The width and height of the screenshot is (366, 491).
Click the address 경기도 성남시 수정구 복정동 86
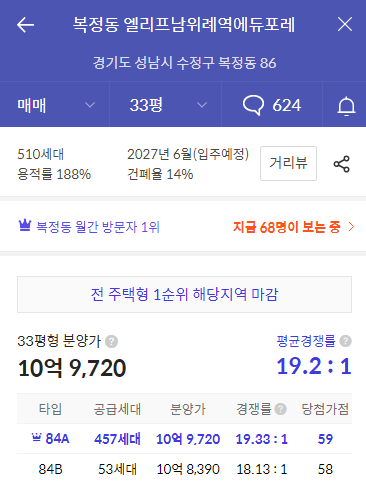pyautogui.click(x=184, y=63)
